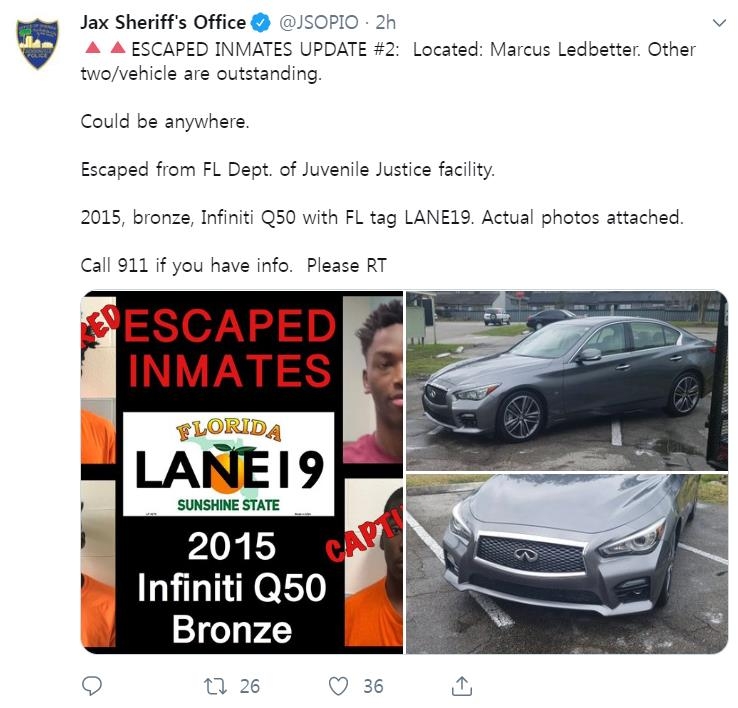
Task: Click the retweet count 26
Action: (x=249, y=686)
